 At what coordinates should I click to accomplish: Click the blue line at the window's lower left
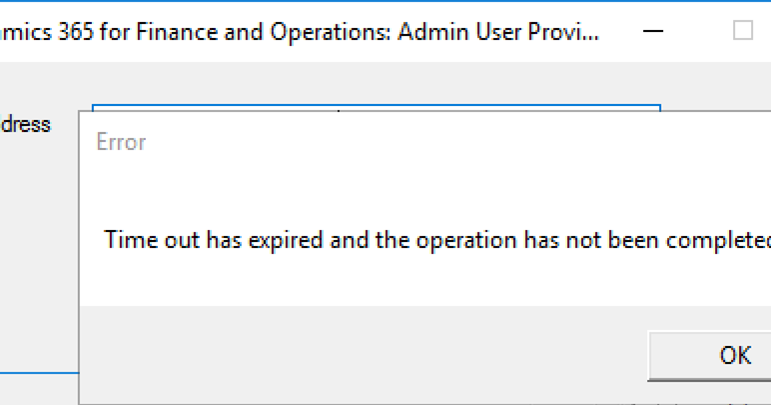pos(39,373)
